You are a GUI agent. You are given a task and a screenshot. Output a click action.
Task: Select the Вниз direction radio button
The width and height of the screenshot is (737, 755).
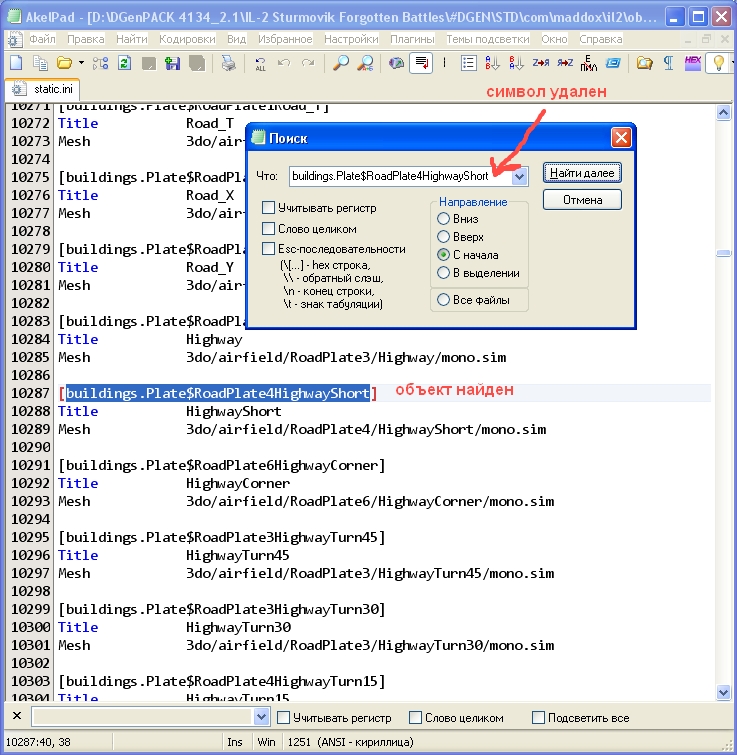point(443,219)
